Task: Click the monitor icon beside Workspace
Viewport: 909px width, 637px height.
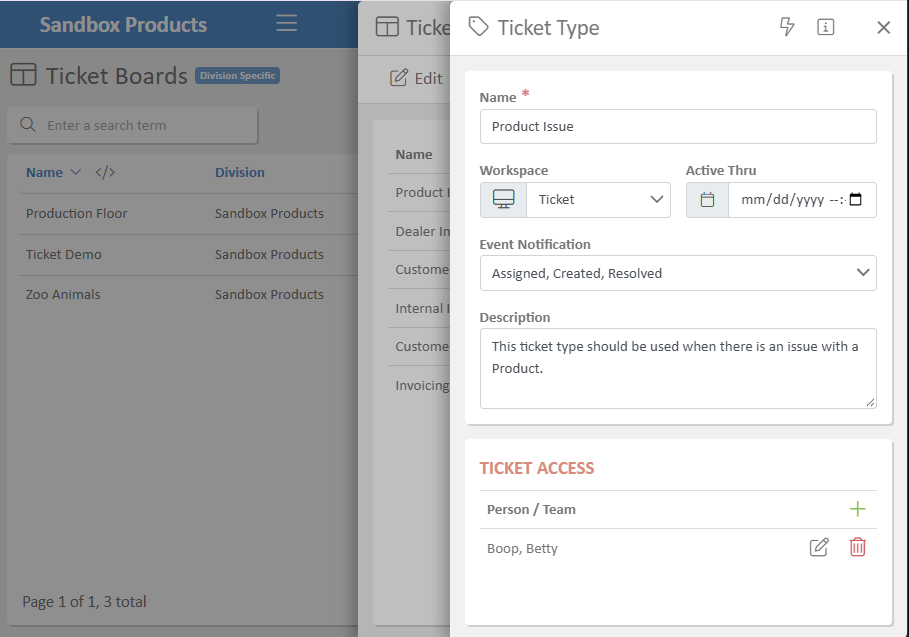Action: click(x=503, y=200)
